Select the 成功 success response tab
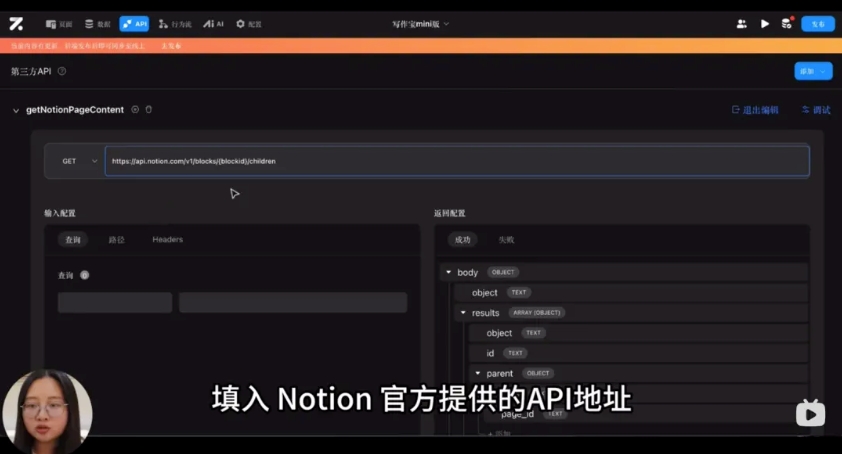Image resolution: width=842 pixels, height=454 pixels. coord(462,240)
